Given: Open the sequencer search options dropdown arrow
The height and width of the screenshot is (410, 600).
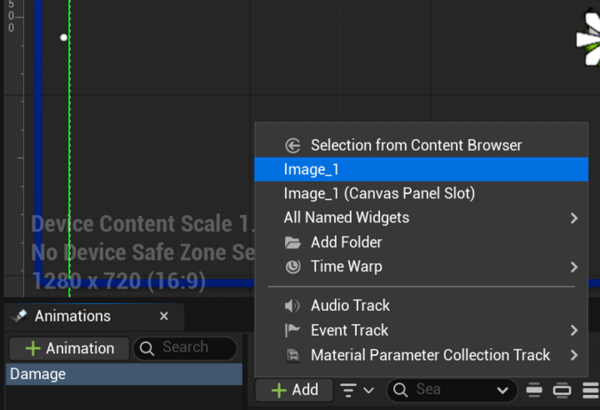Looking at the screenshot, I should pyautogui.click(x=502, y=390).
